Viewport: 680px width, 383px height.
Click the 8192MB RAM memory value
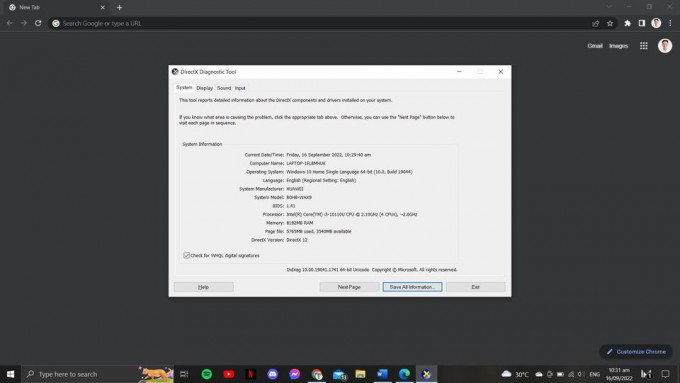click(x=300, y=223)
